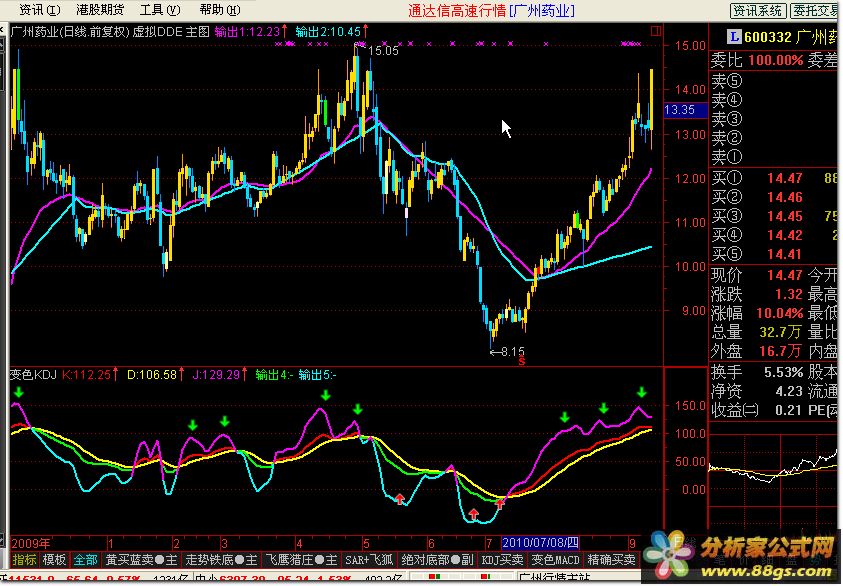Click the 卖⑤ row label

[727, 81]
